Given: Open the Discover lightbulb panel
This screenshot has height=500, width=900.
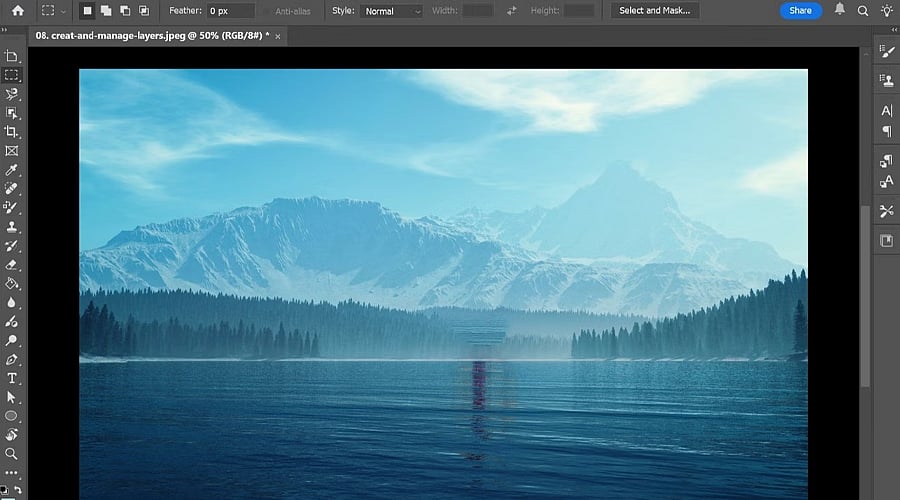Looking at the screenshot, I should [887, 11].
